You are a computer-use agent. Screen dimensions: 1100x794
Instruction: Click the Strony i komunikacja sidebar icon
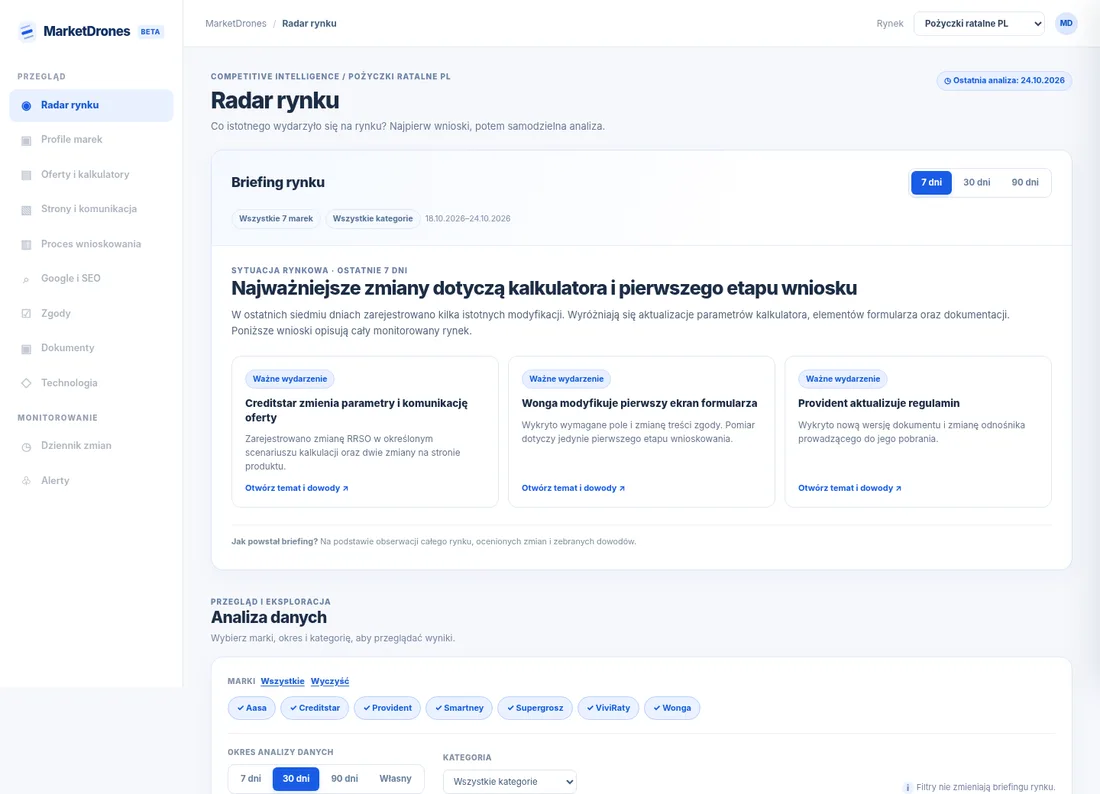tap(26, 210)
